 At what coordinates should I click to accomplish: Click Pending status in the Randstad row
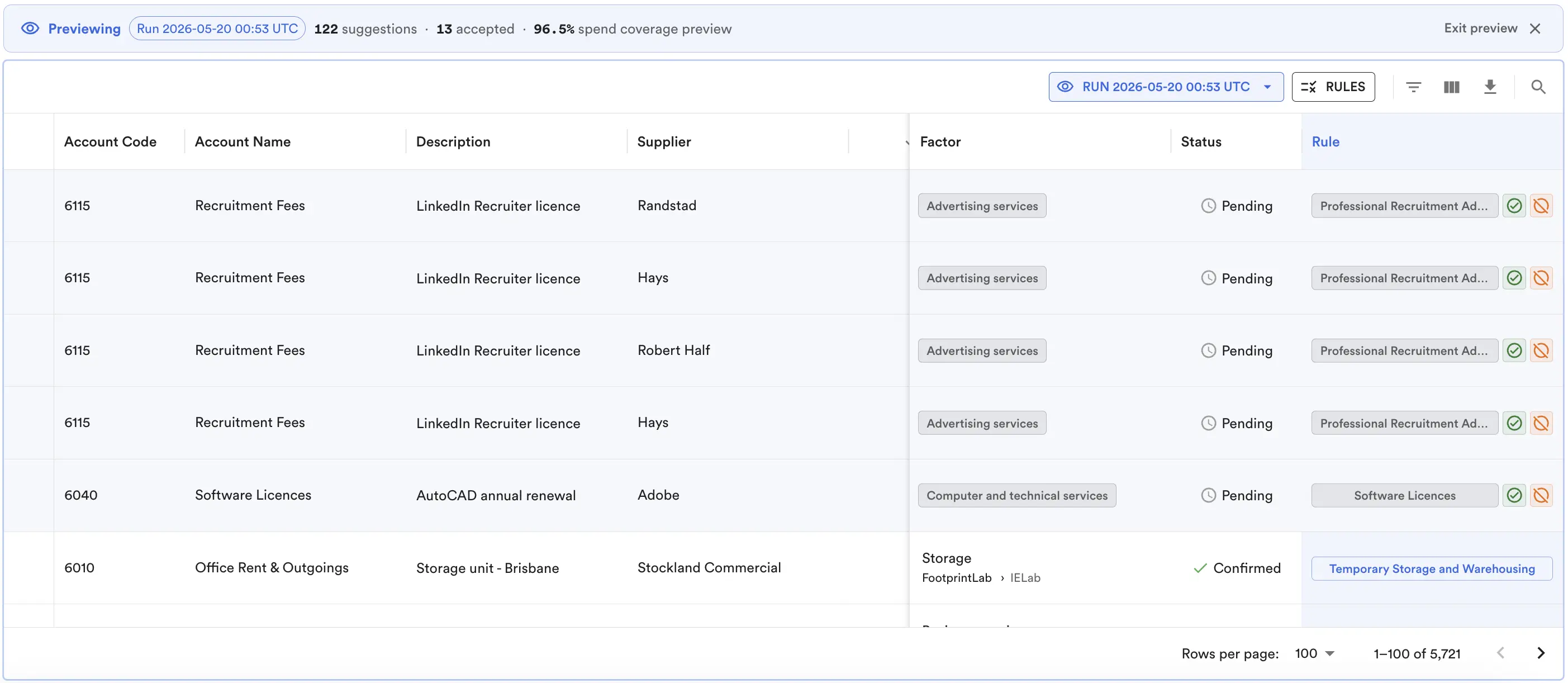[x=1236, y=206]
